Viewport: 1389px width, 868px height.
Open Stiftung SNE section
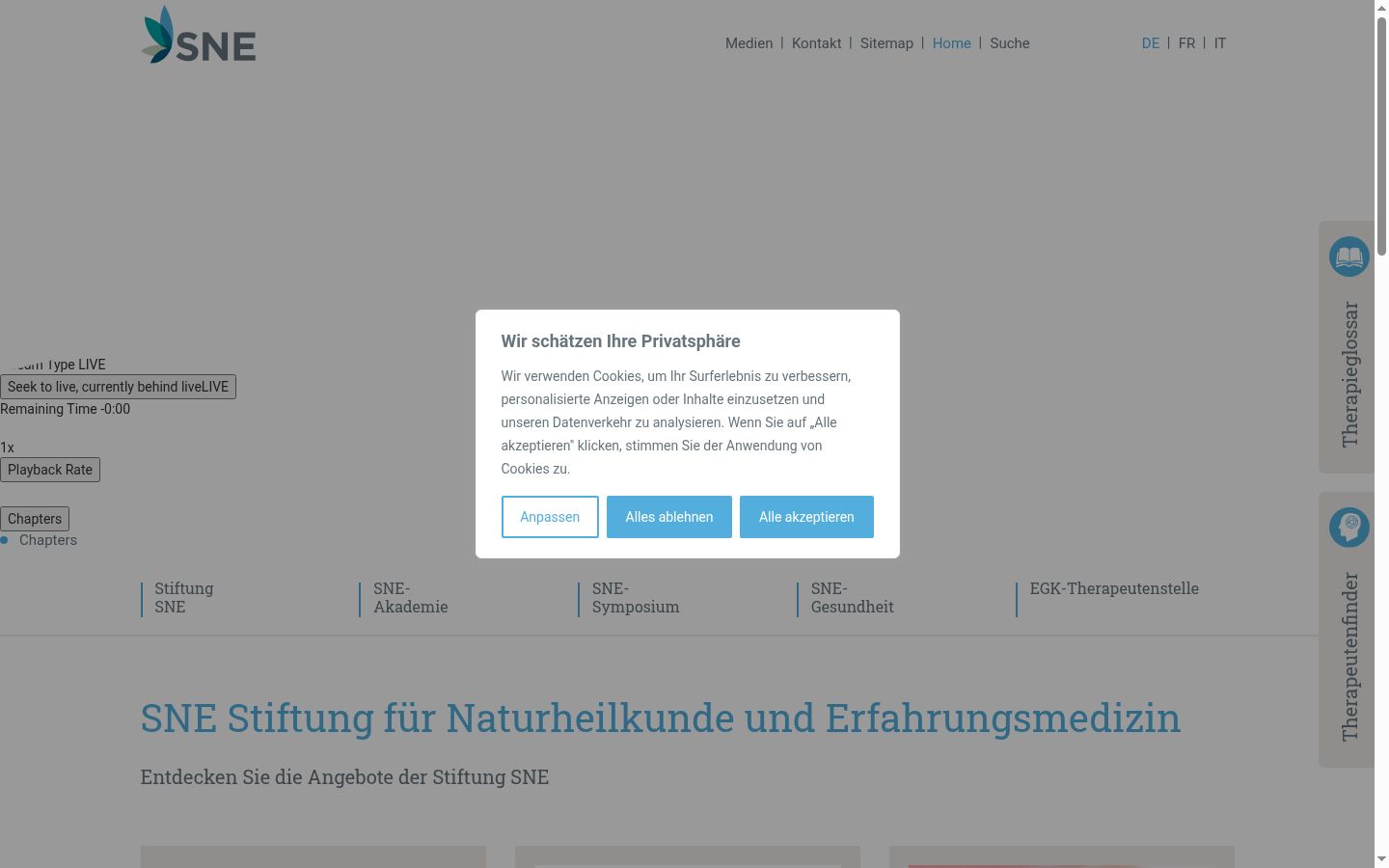pos(184,598)
